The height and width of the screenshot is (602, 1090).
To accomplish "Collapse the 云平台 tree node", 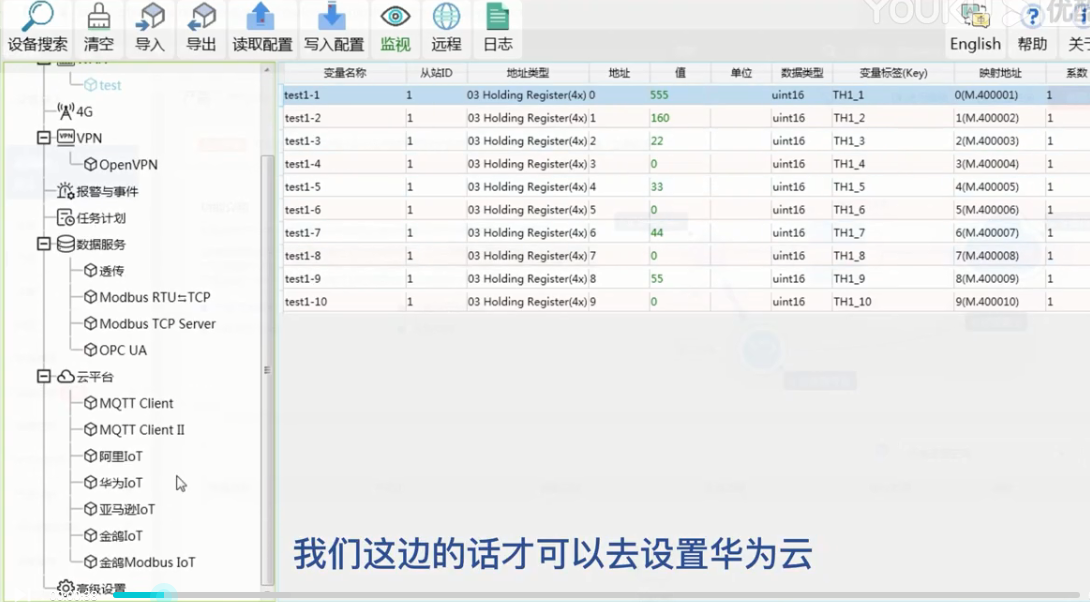I will pos(44,377).
